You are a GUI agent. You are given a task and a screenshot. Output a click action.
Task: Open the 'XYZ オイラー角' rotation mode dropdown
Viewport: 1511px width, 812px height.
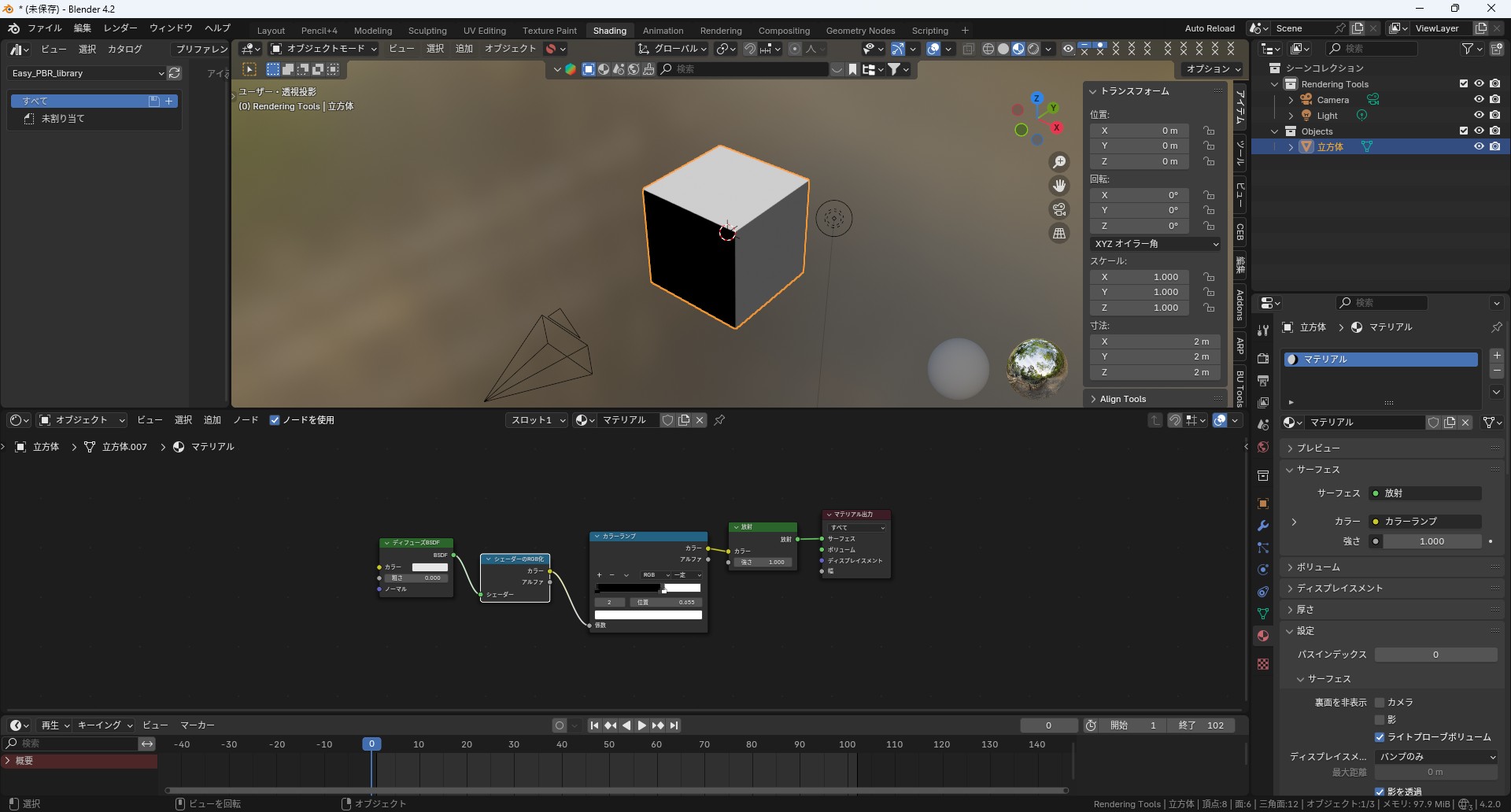pyautogui.click(x=1155, y=244)
